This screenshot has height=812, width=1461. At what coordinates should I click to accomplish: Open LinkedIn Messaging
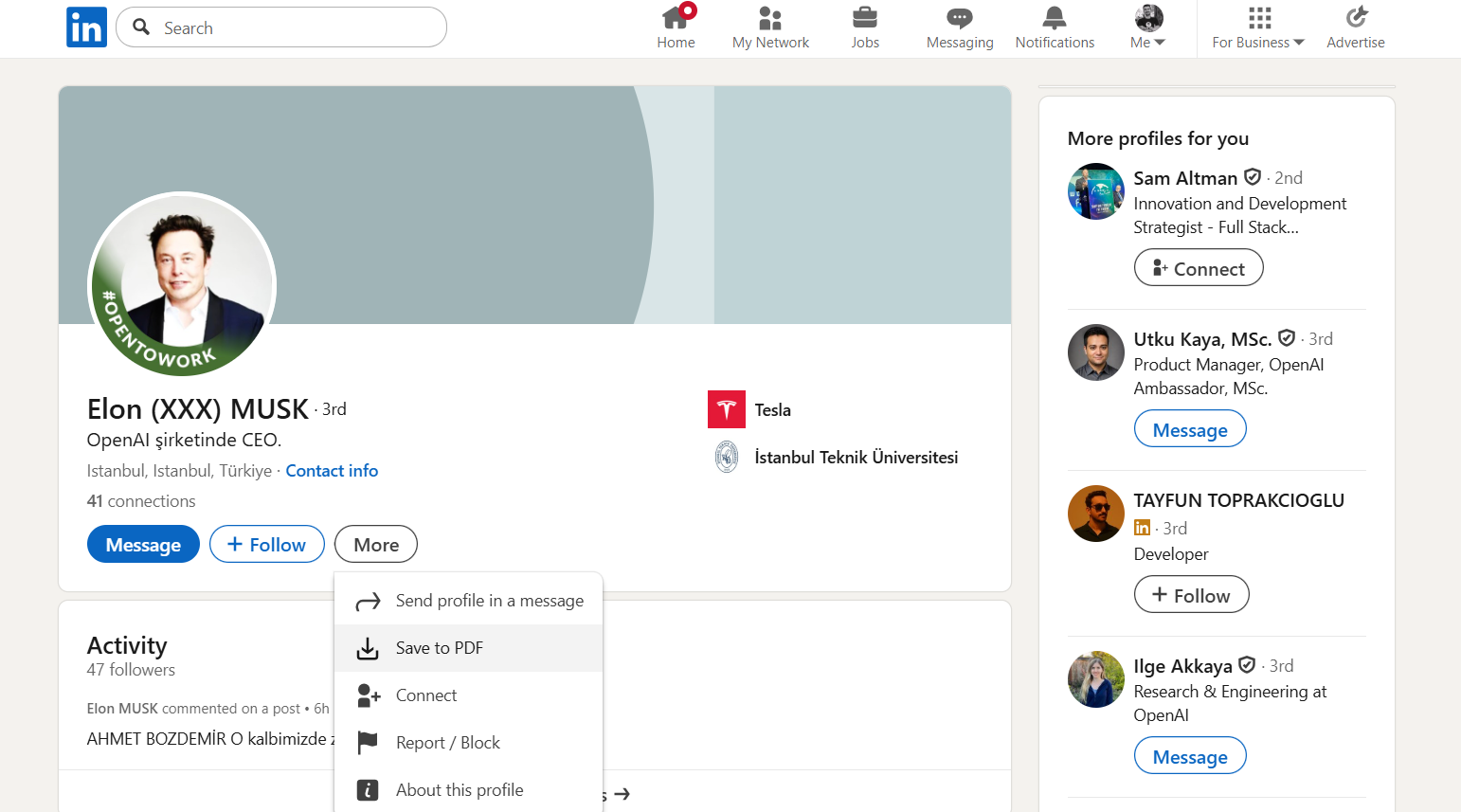[x=959, y=27]
